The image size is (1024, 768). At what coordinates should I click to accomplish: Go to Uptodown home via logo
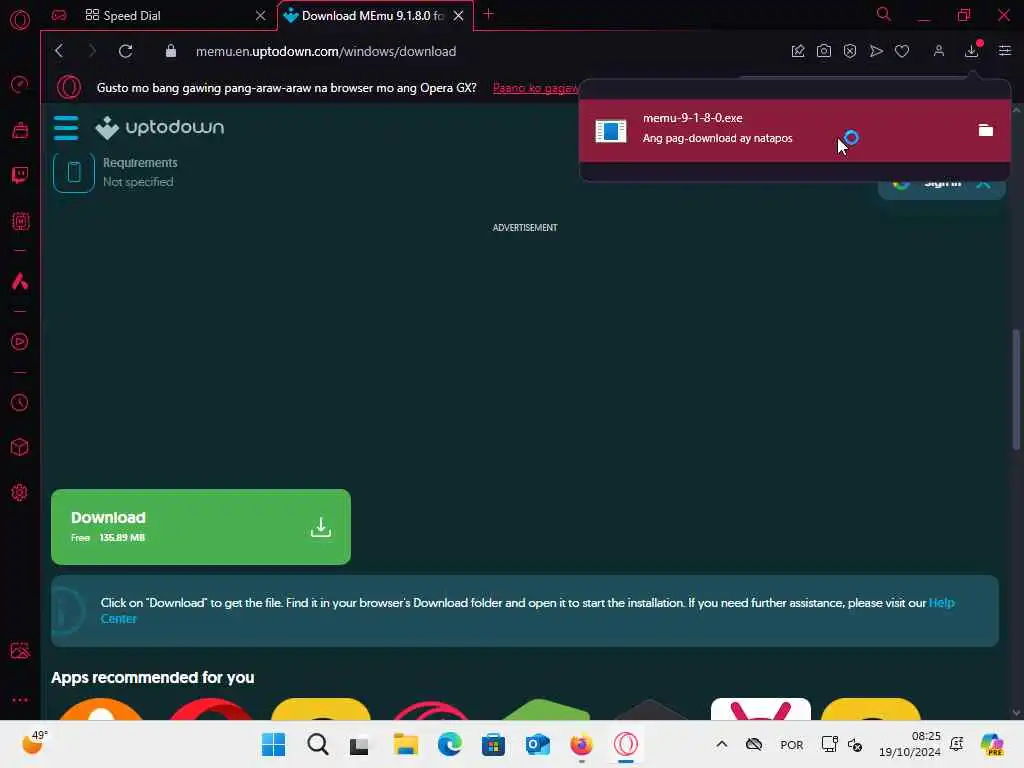click(159, 127)
